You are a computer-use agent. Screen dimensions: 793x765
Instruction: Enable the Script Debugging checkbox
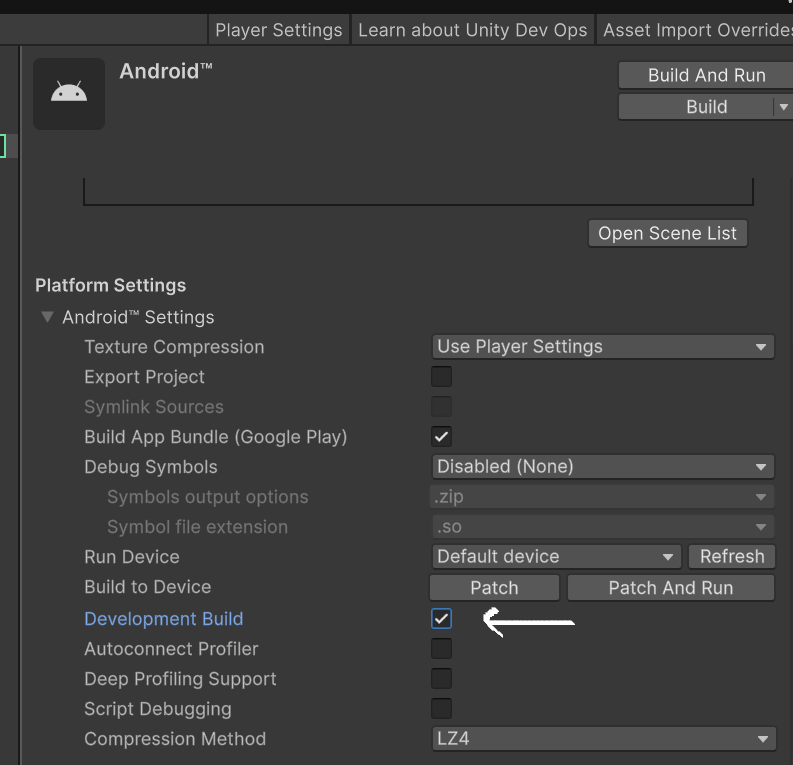[x=441, y=708]
